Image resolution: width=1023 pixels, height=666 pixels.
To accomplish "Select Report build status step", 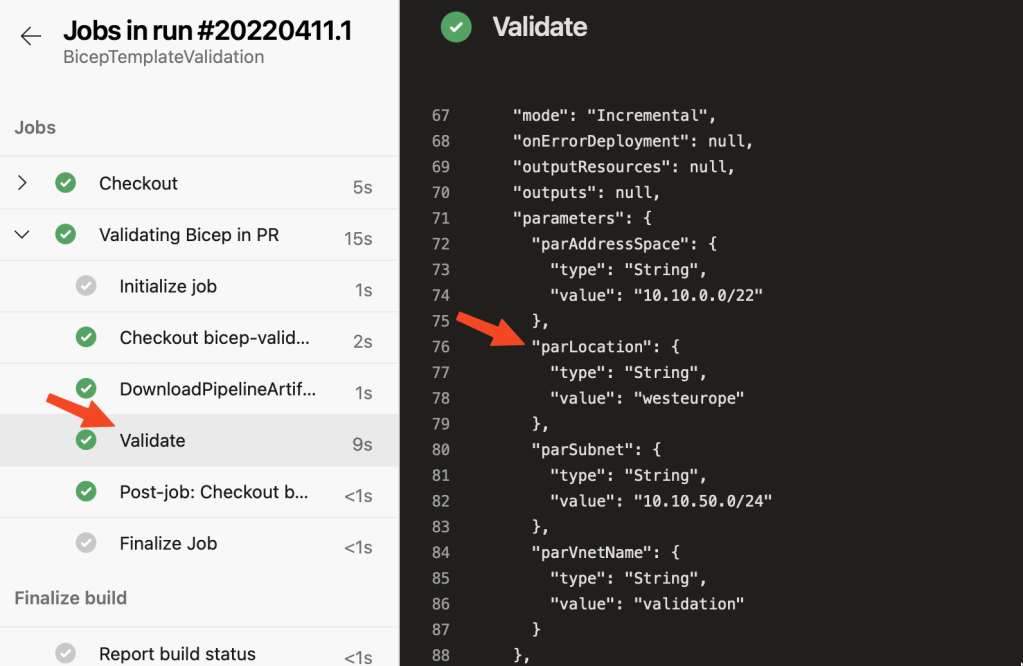I will tap(177, 654).
